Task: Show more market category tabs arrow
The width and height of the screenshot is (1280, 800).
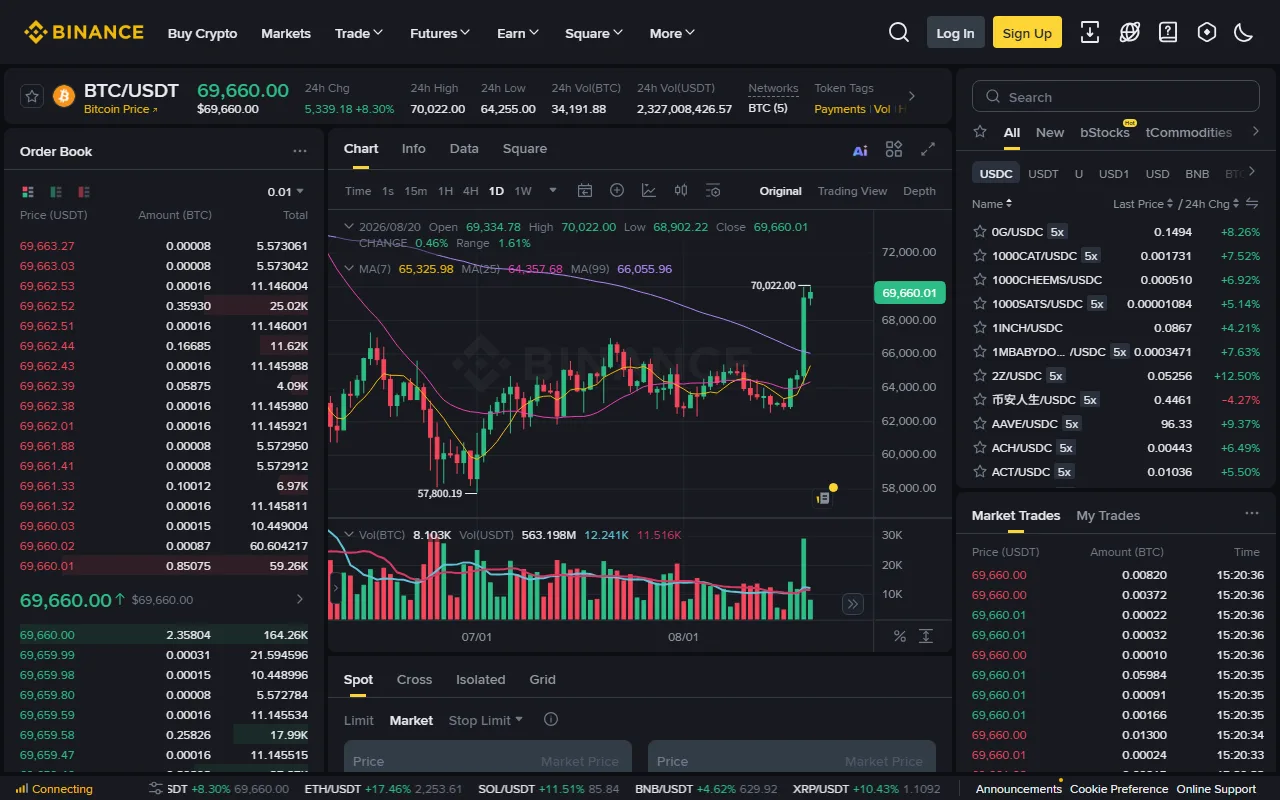Action: [x=1255, y=131]
